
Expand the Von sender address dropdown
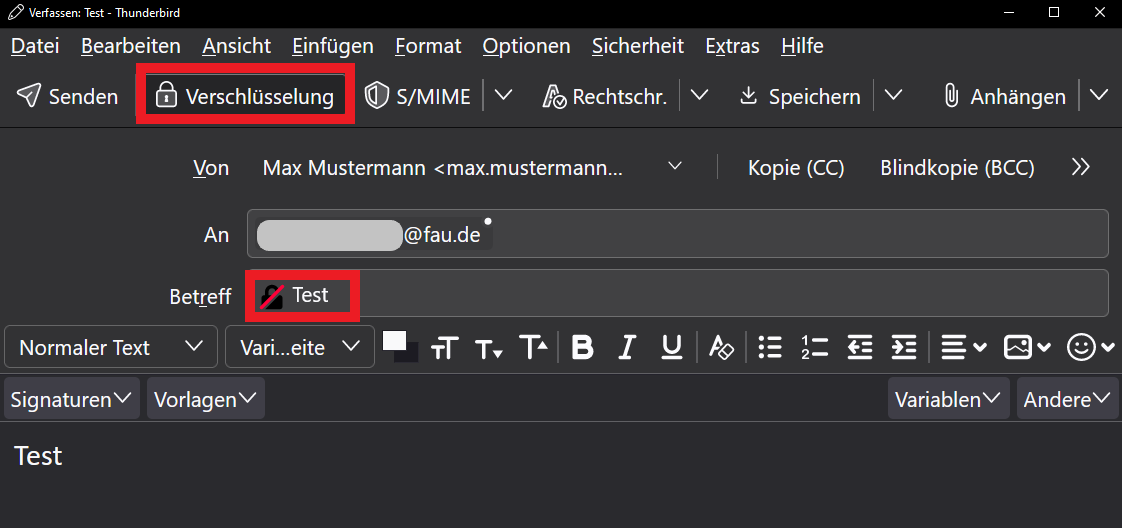coord(675,166)
